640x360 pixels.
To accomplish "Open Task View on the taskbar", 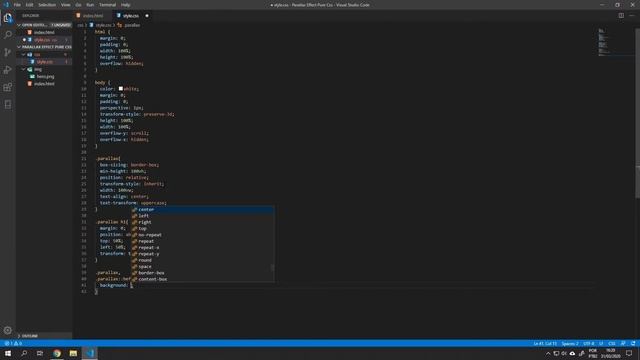I will pos(40,353).
